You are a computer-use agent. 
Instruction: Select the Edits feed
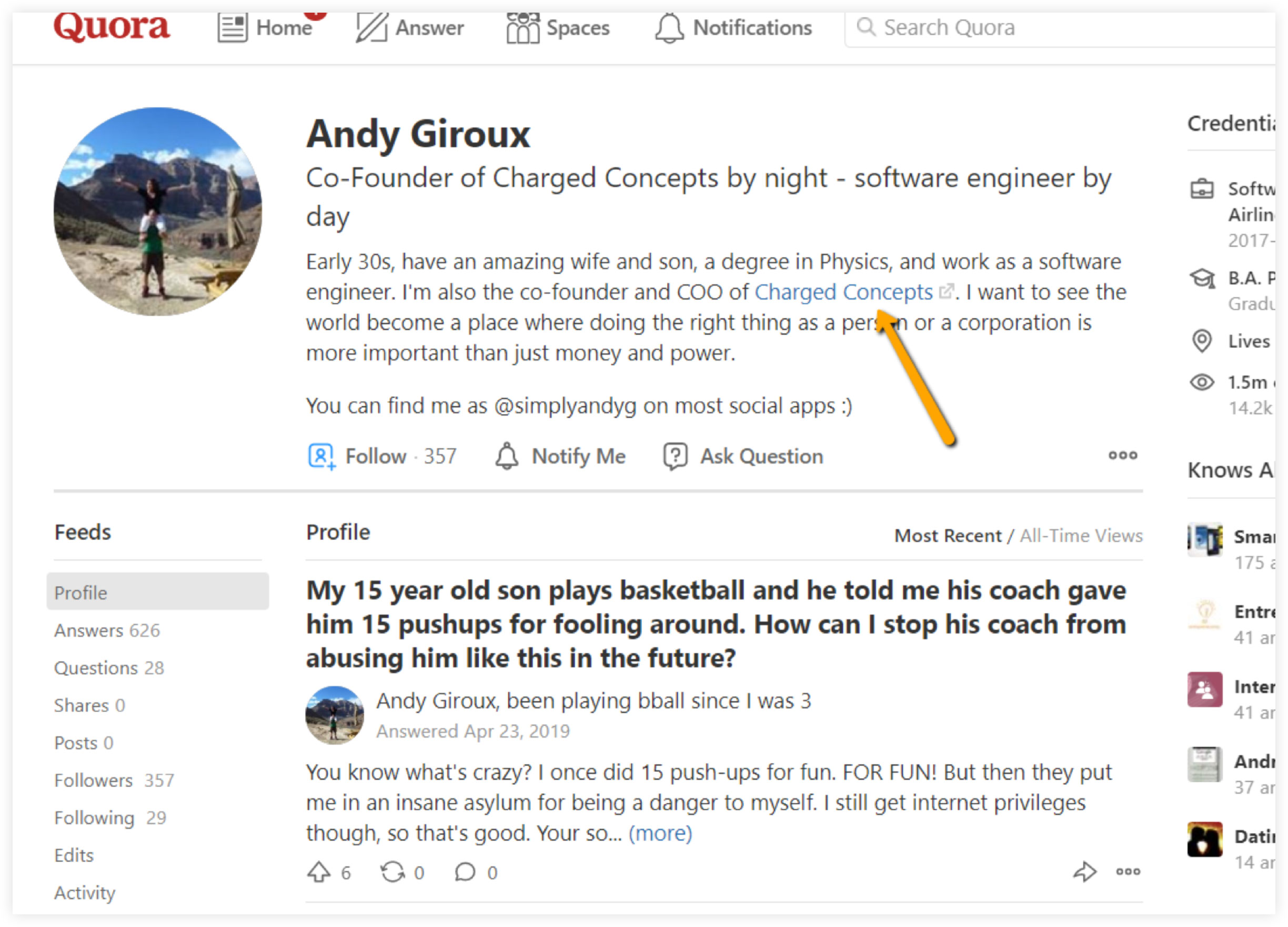pyautogui.click(x=74, y=855)
